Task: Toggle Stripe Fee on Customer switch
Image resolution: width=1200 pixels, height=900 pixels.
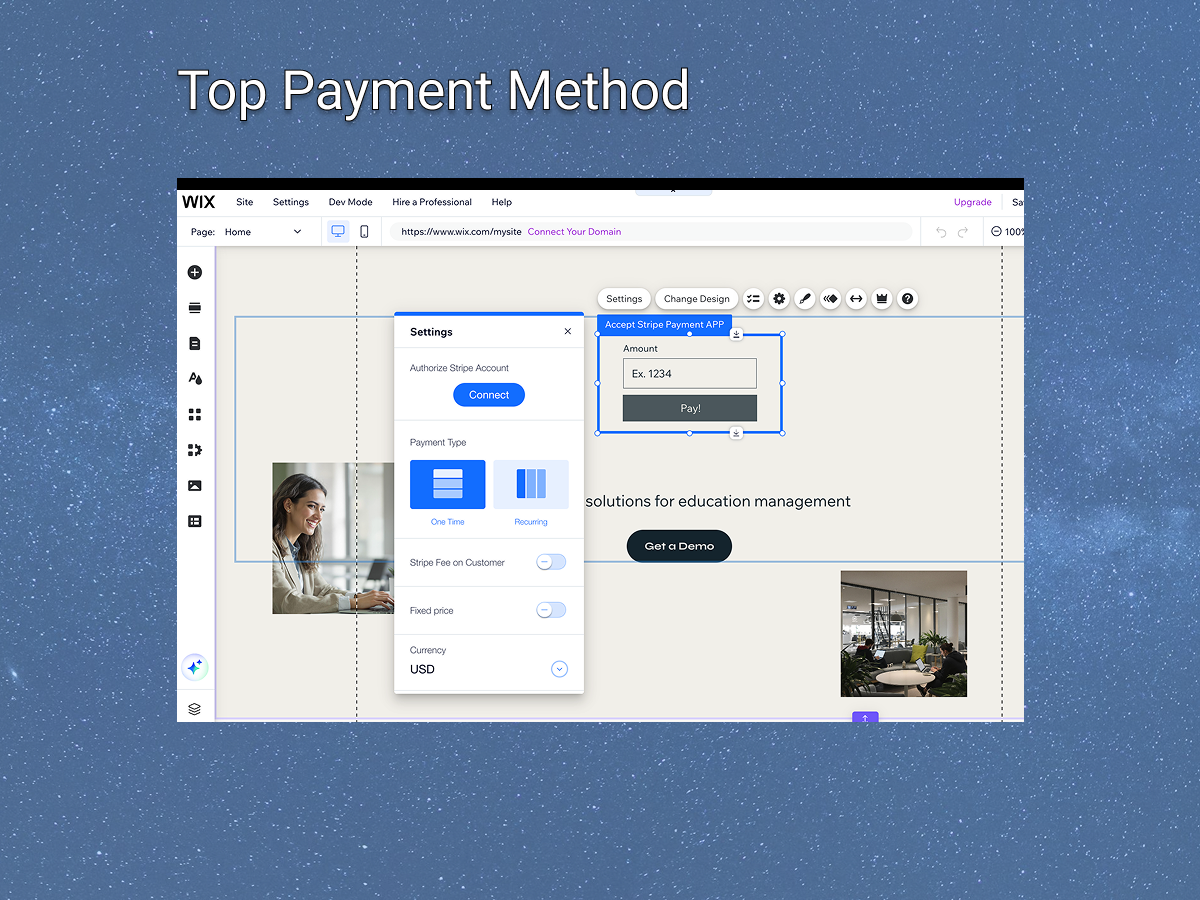Action: (551, 562)
